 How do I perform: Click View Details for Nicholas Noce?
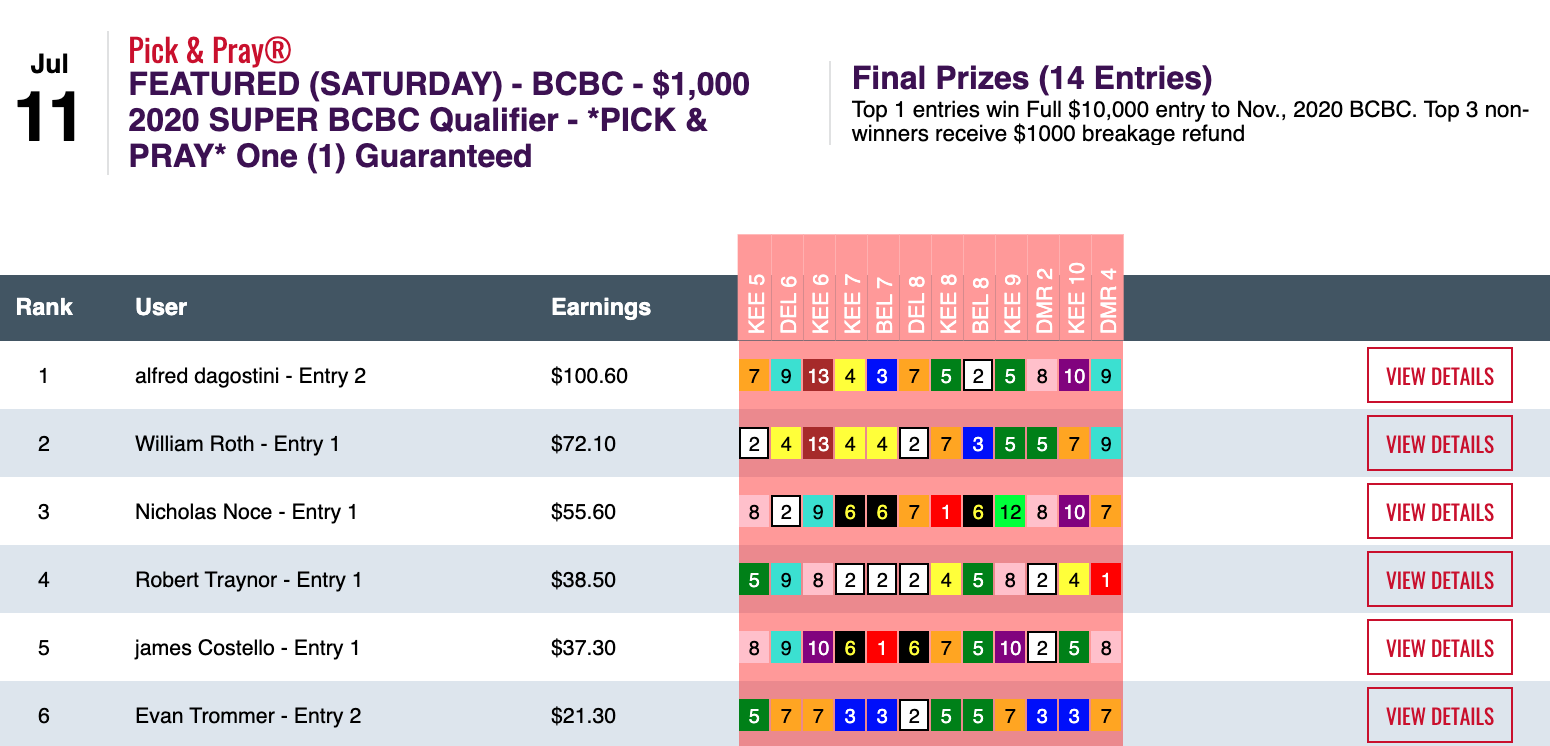[1439, 512]
